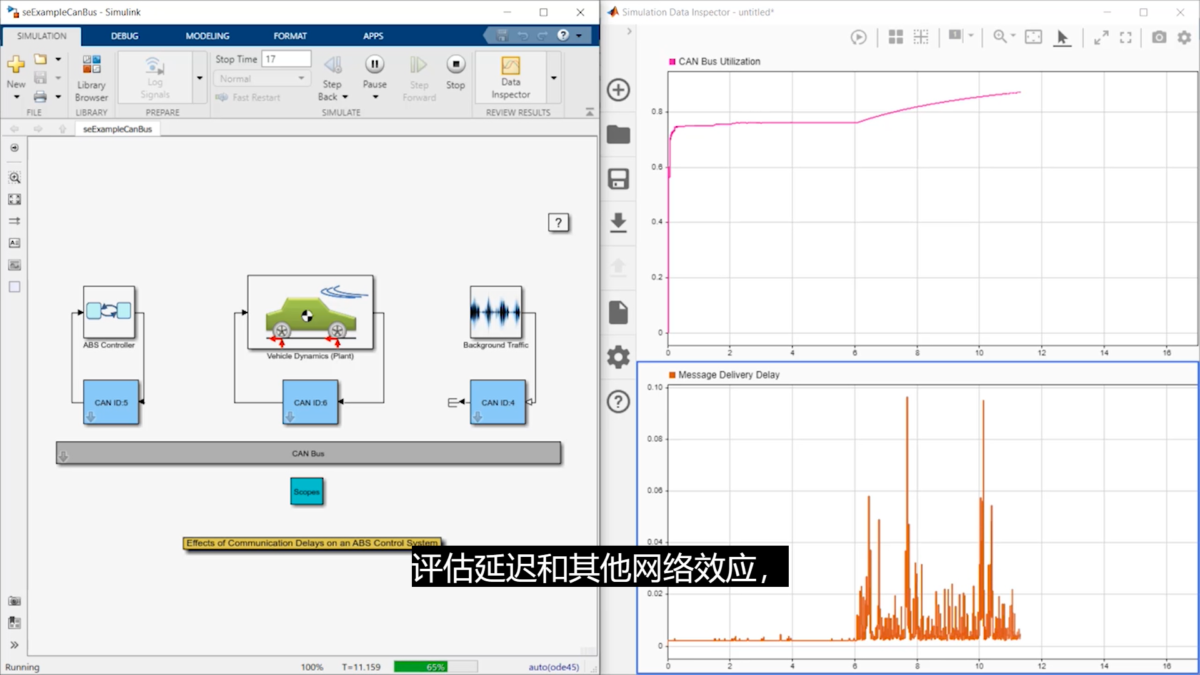Click the Open folder icon in Data Inspector sidebar
This screenshot has height=675, width=1200.
(x=618, y=134)
